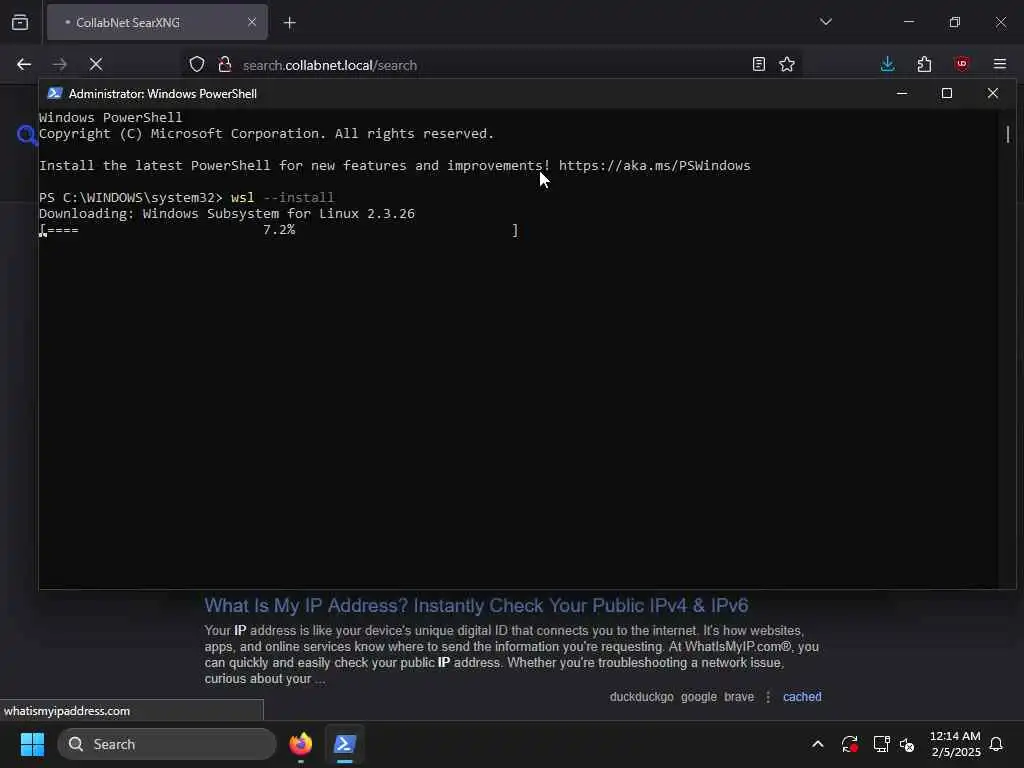View site connection lock info

click(225, 64)
